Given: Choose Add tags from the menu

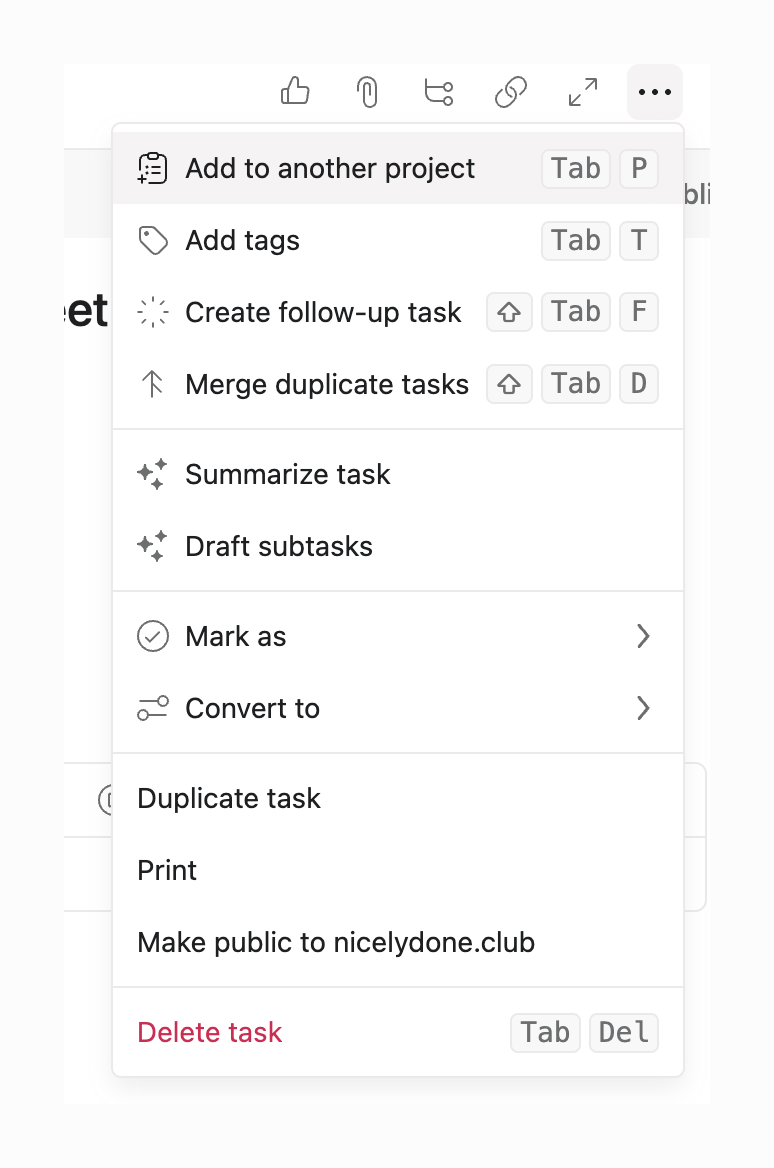Looking at the screenshot, I should click(x=242, y=240).
